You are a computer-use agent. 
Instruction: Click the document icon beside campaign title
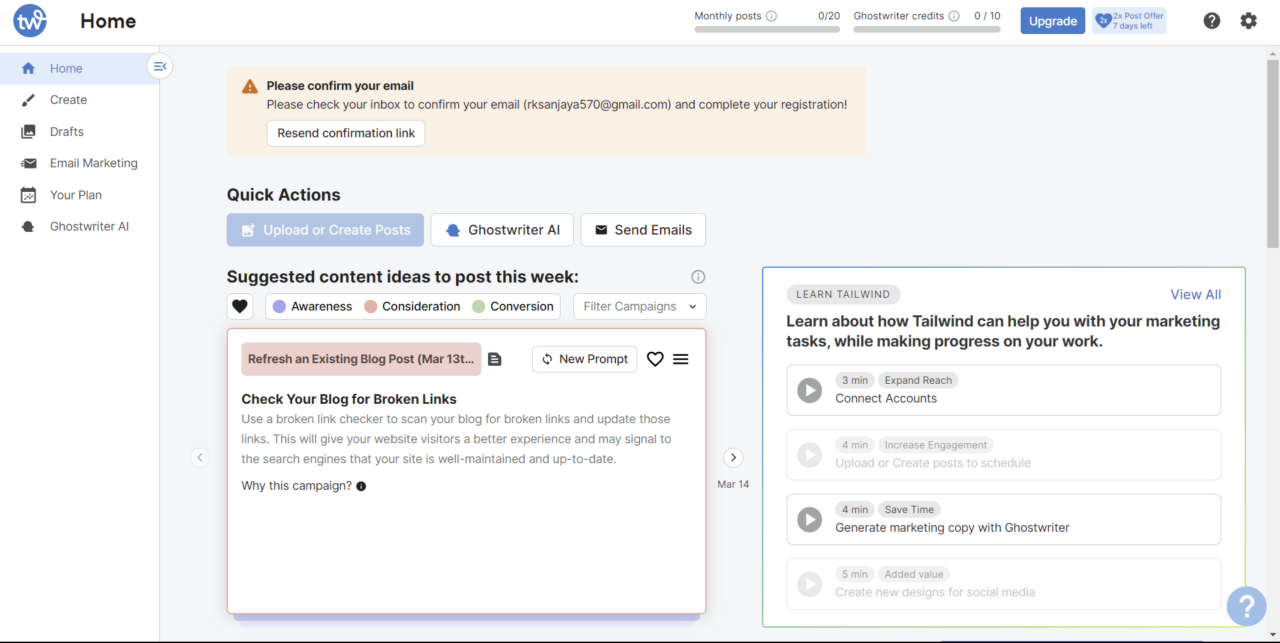tap(495, 359)
